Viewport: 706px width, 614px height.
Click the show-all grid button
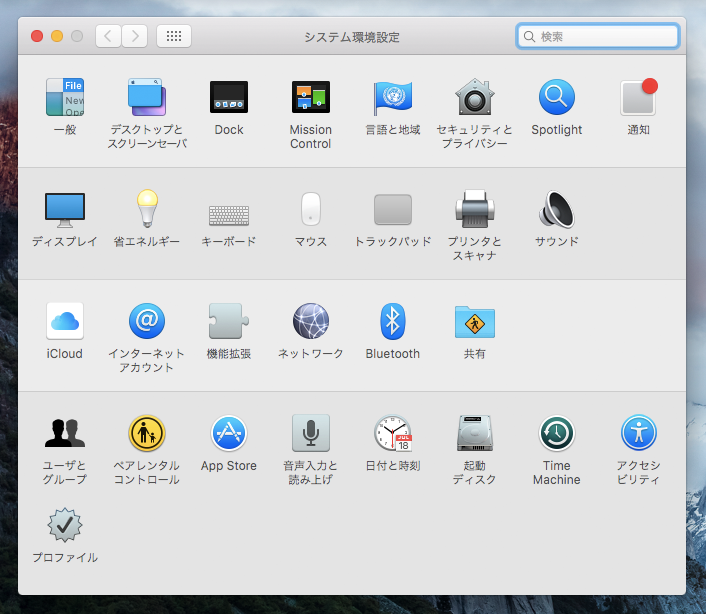coord(174,36)
